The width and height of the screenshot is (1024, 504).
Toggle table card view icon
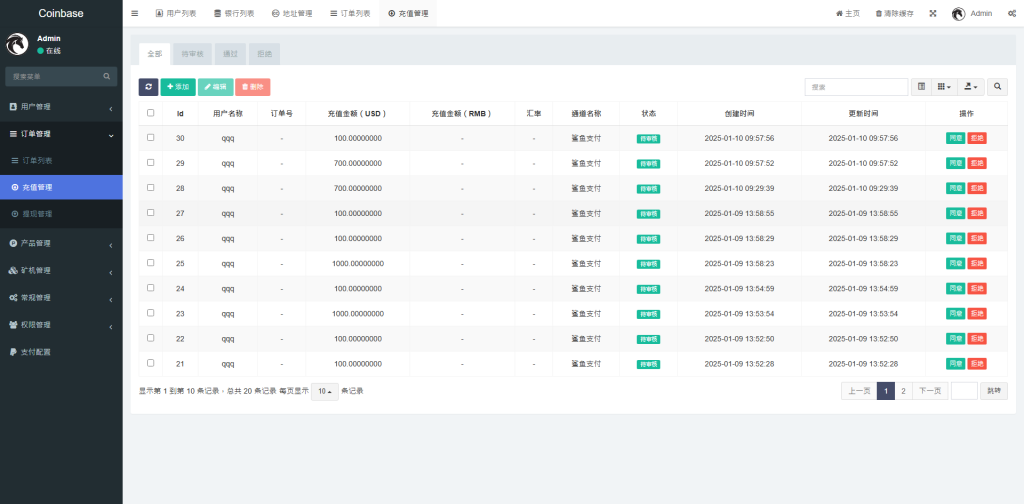pos(922,87)
